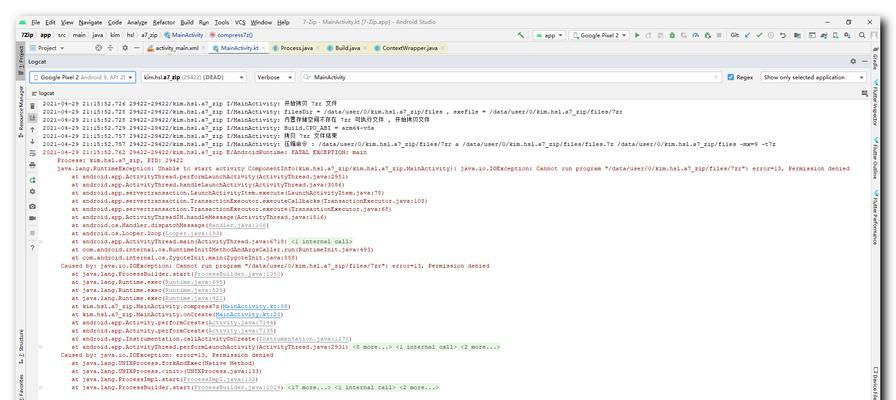Click MainActivity in breadcrumb bar
This screenshot has width=896, height=400.
183,35
